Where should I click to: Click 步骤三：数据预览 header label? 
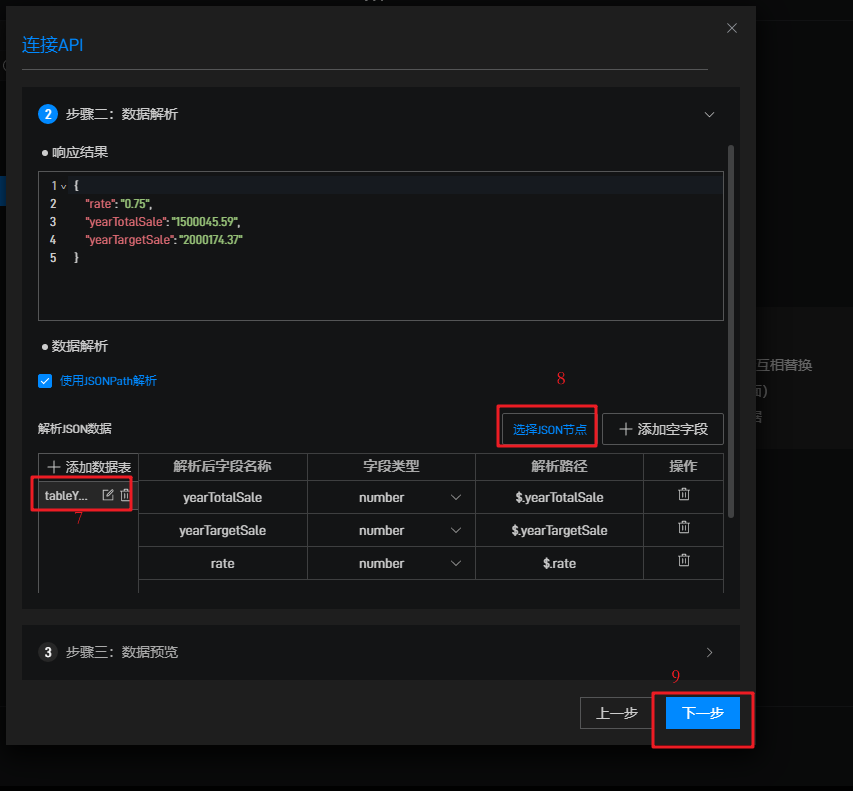[x=122, y=652]
